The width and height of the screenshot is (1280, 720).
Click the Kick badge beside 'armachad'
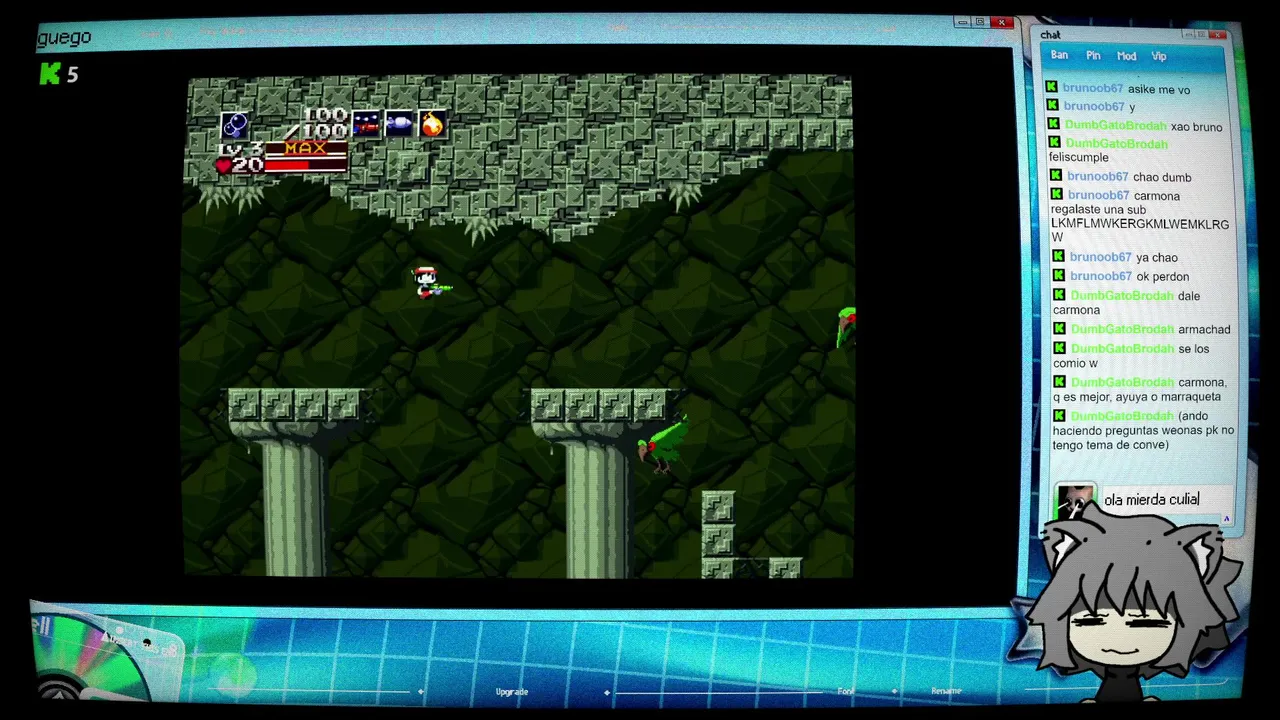click(1060, 328)
